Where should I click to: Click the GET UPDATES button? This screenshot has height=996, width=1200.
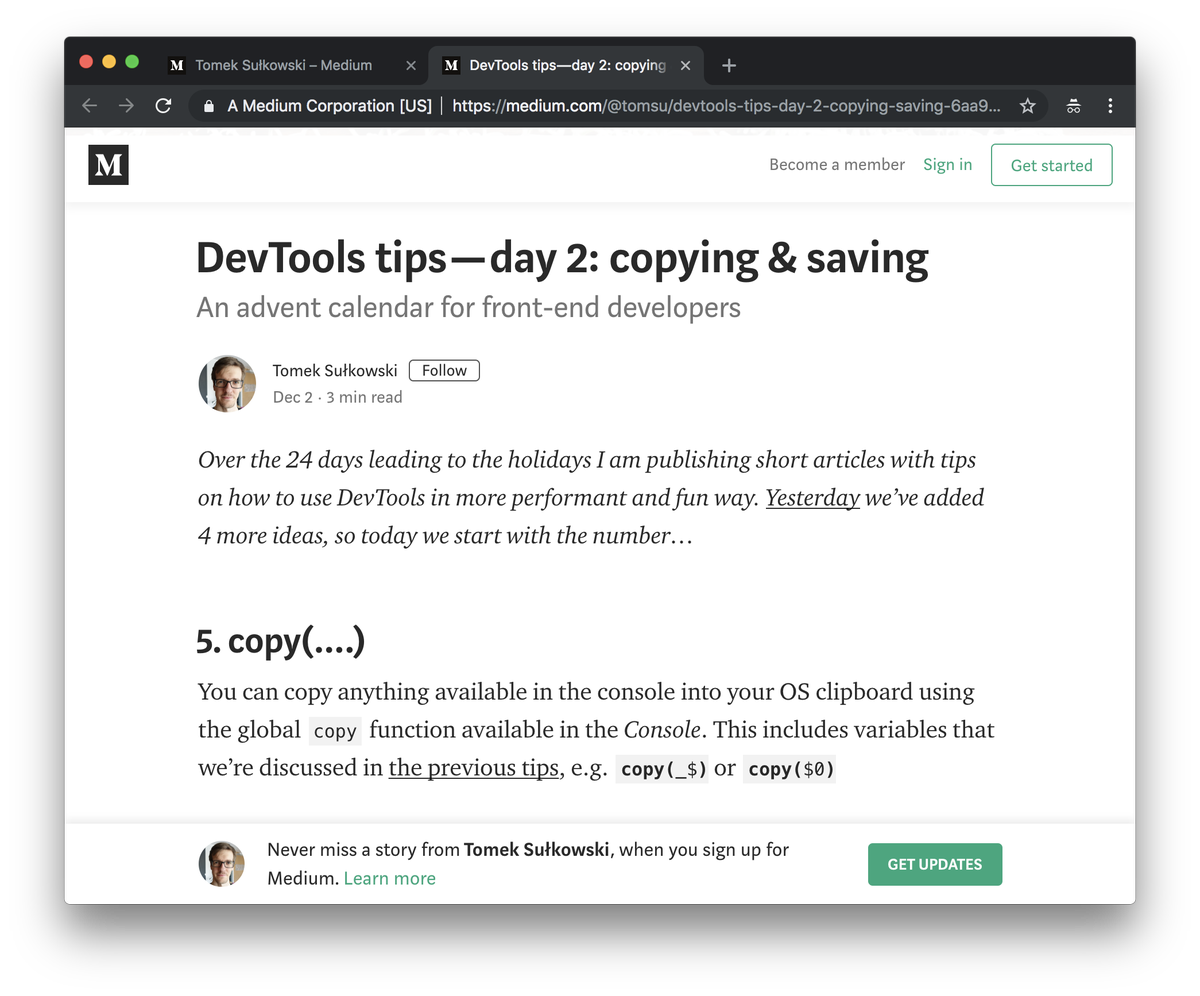(x=935, y=864)
